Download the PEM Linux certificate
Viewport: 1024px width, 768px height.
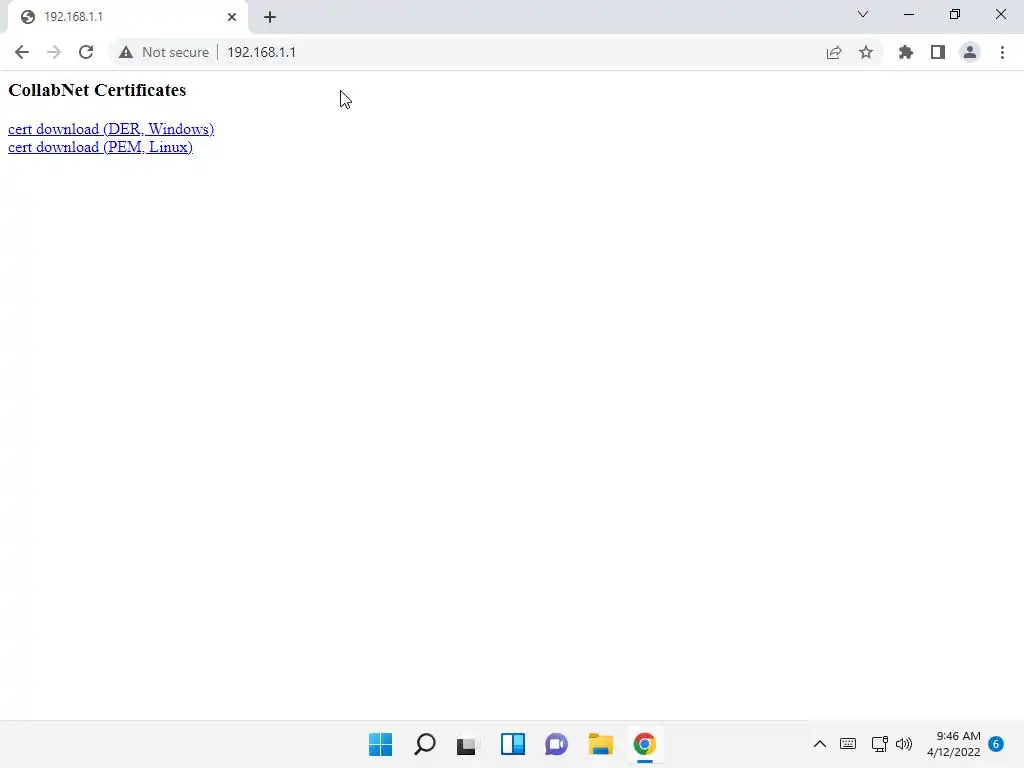100,147
